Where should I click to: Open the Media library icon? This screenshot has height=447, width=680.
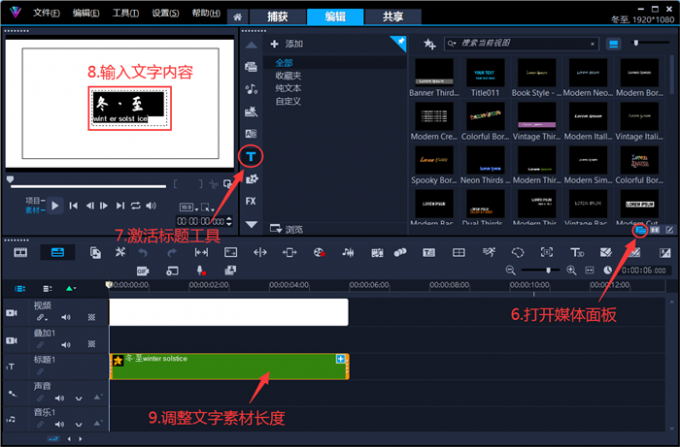click(x=251, y=67)
